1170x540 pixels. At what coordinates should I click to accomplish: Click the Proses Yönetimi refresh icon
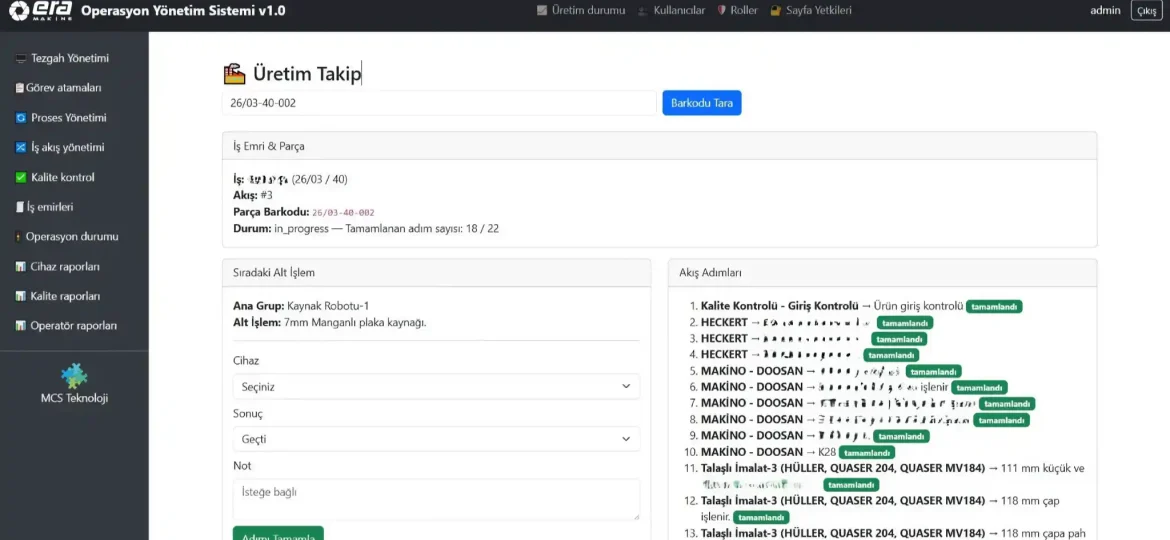tap(21, 118)
